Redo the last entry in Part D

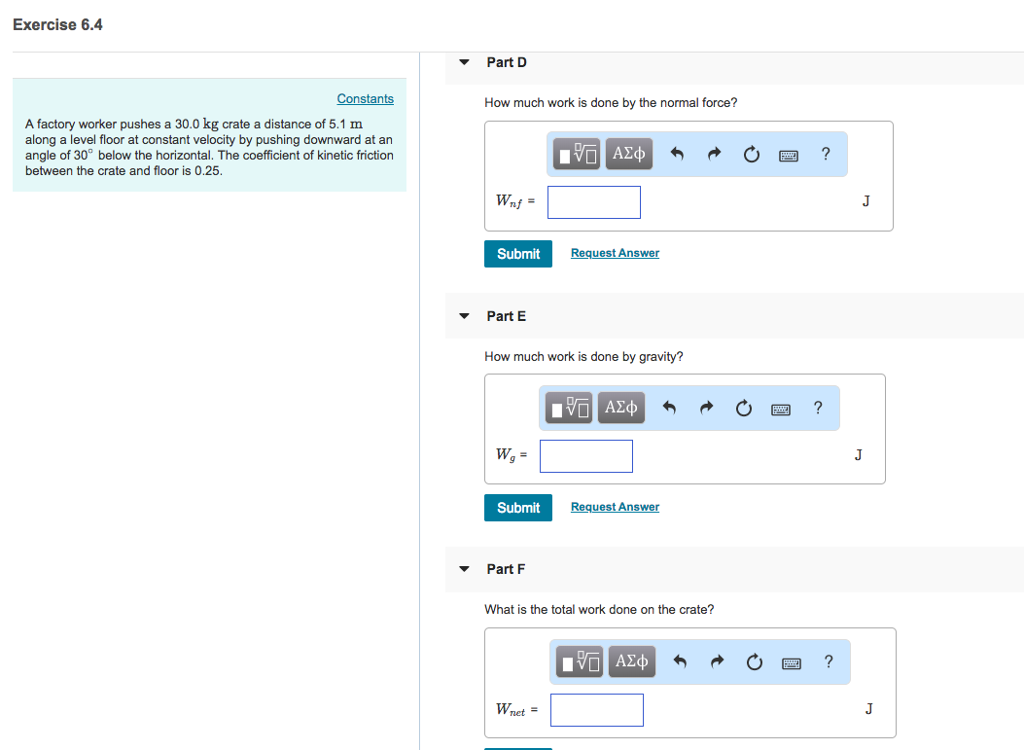pyautogui.click(x=714, y=153)
